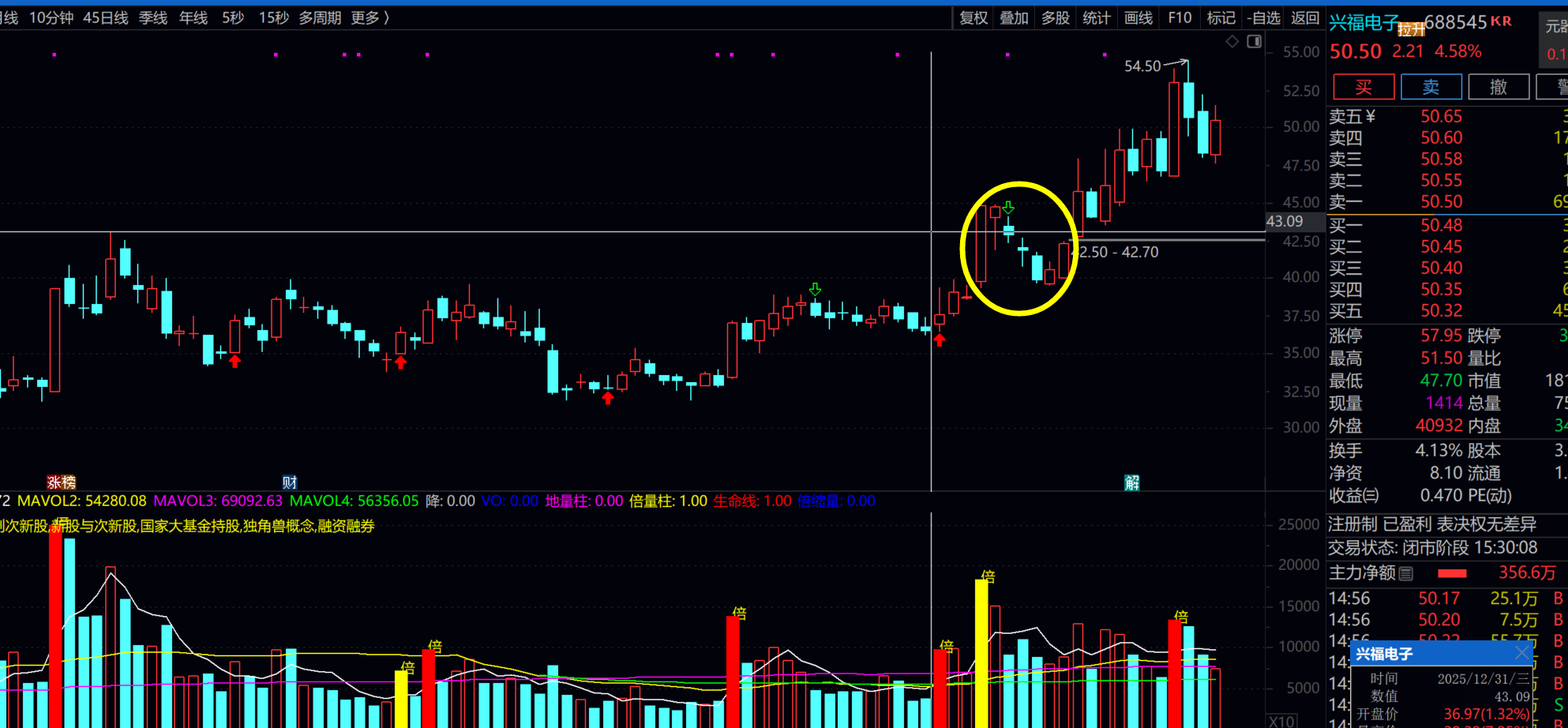Click the X10 volume scale indicator

(x=1280, y=721)
